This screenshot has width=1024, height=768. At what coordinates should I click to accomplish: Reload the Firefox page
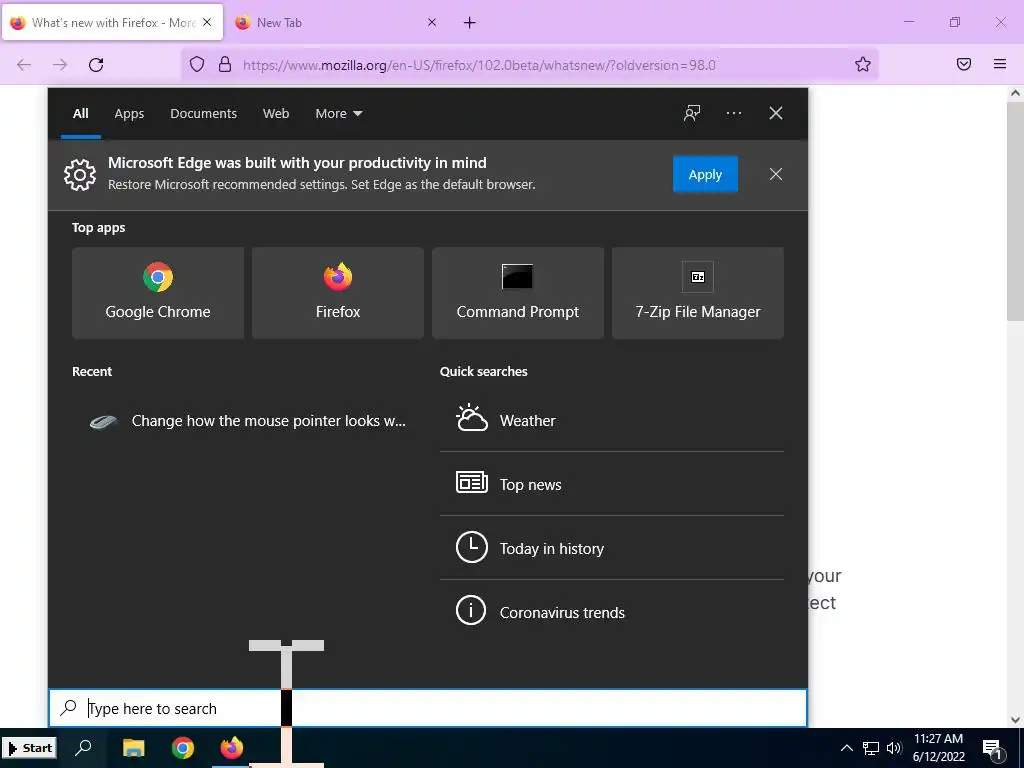point(96,65)
